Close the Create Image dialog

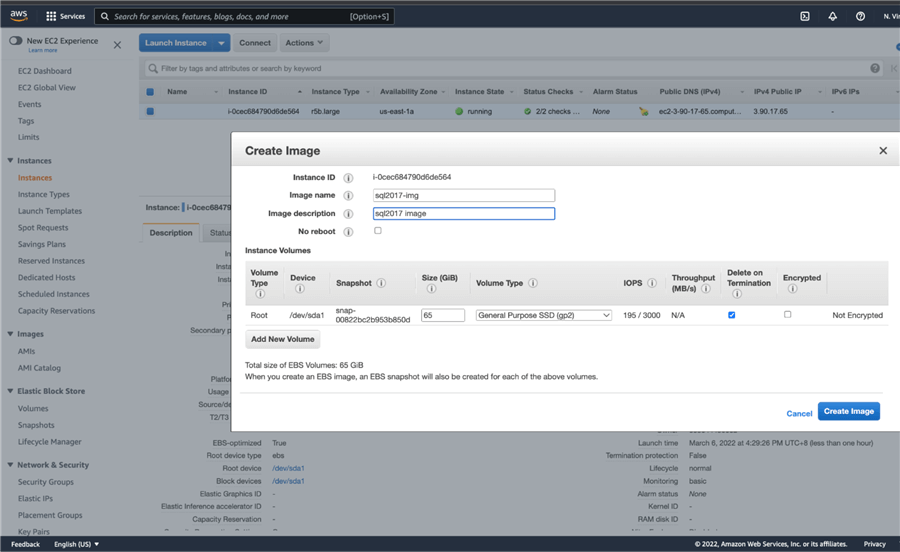(x=882, y=151)
